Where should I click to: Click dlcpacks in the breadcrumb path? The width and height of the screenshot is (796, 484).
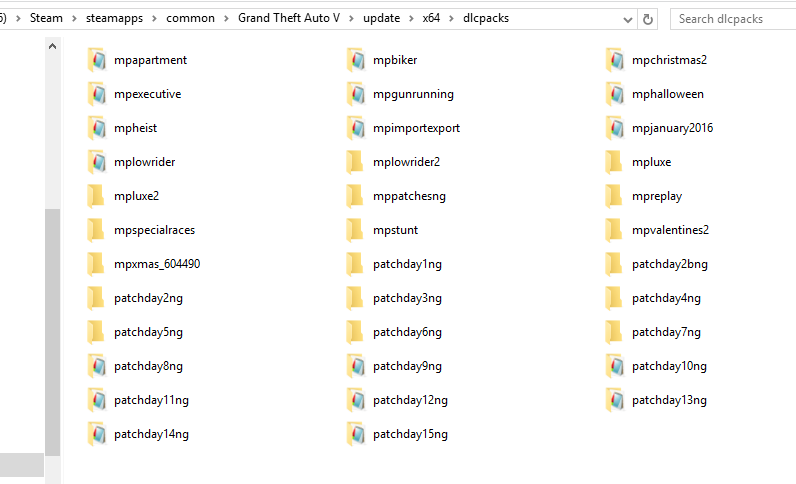point(486,18)
